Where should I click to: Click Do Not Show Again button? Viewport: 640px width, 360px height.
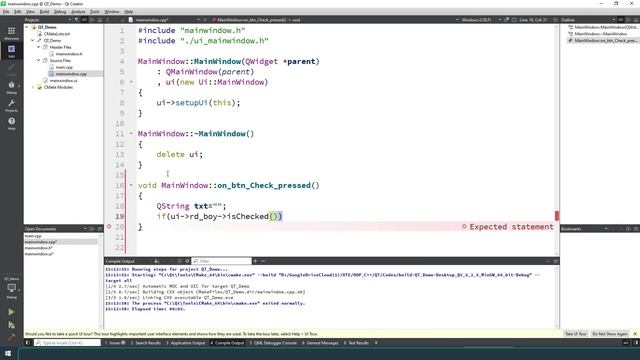(610, 334)
